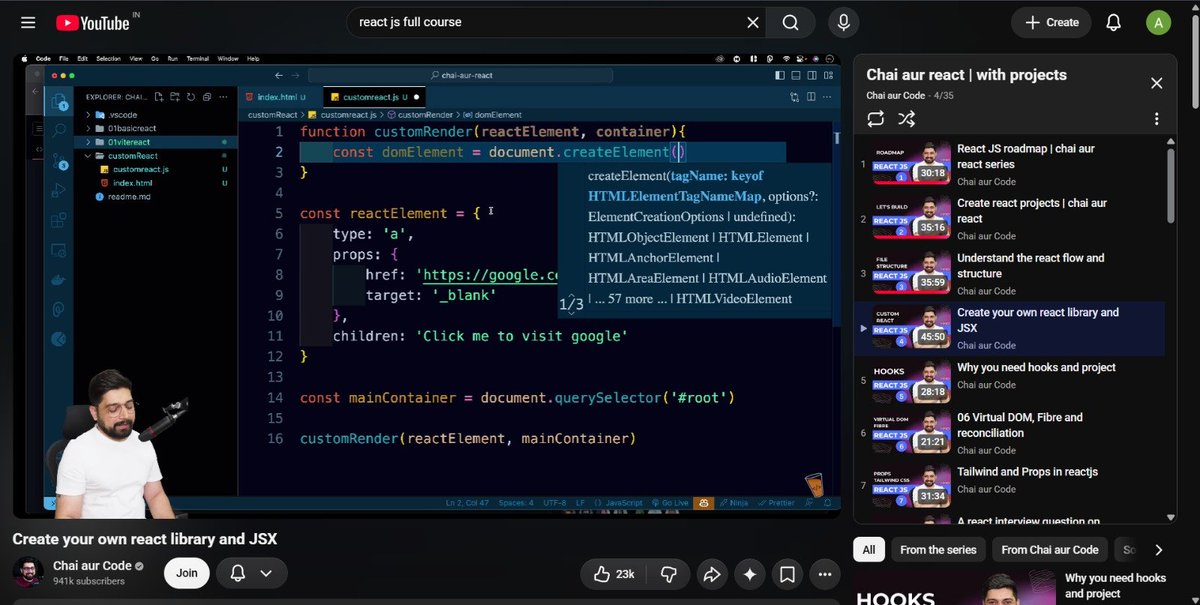Click the Go Back arrow in VS Code title bar
The height and width of the screenshot is (605, 1200).
tap(278, 75)
